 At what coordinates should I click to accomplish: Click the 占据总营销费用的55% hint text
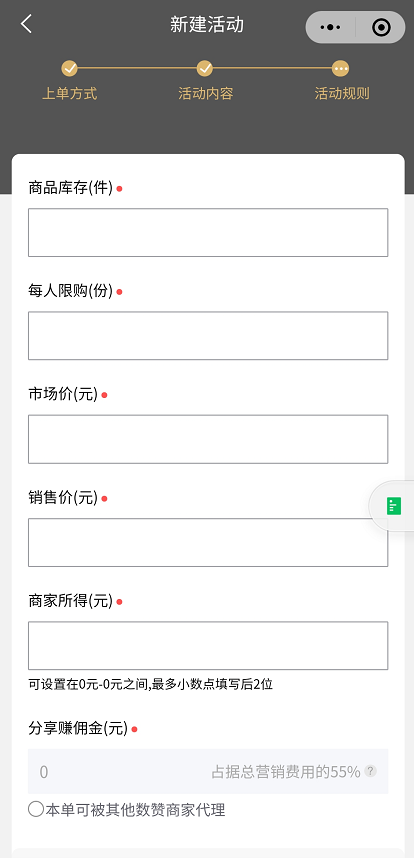coord(286,772)
